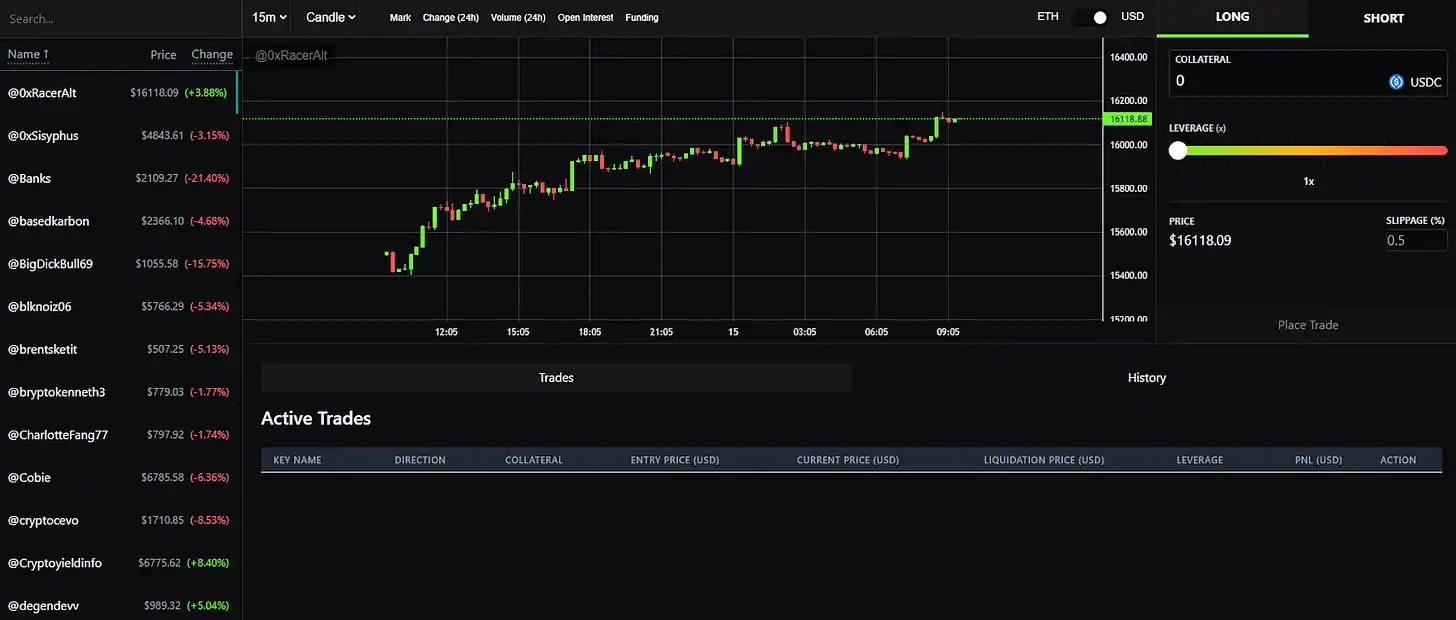
Task: Open the 15m timeframe dropdown
Action: click(x=269, y=17)
